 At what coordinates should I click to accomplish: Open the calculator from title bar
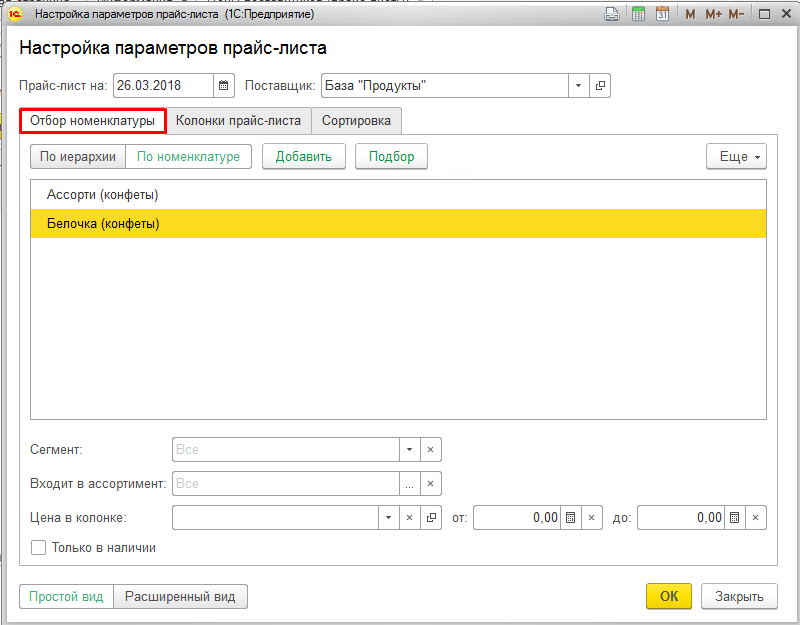(638, 14)
